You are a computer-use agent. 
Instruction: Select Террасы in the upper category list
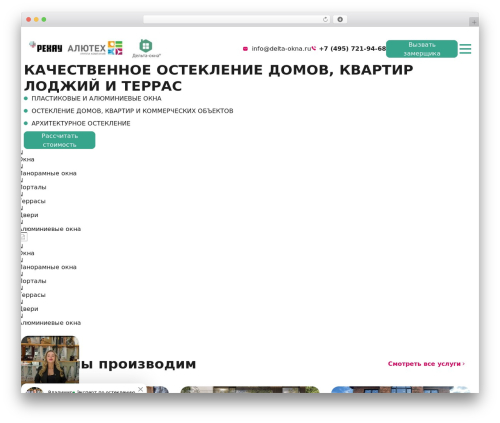pyautogui.click(x=33, y=201)
